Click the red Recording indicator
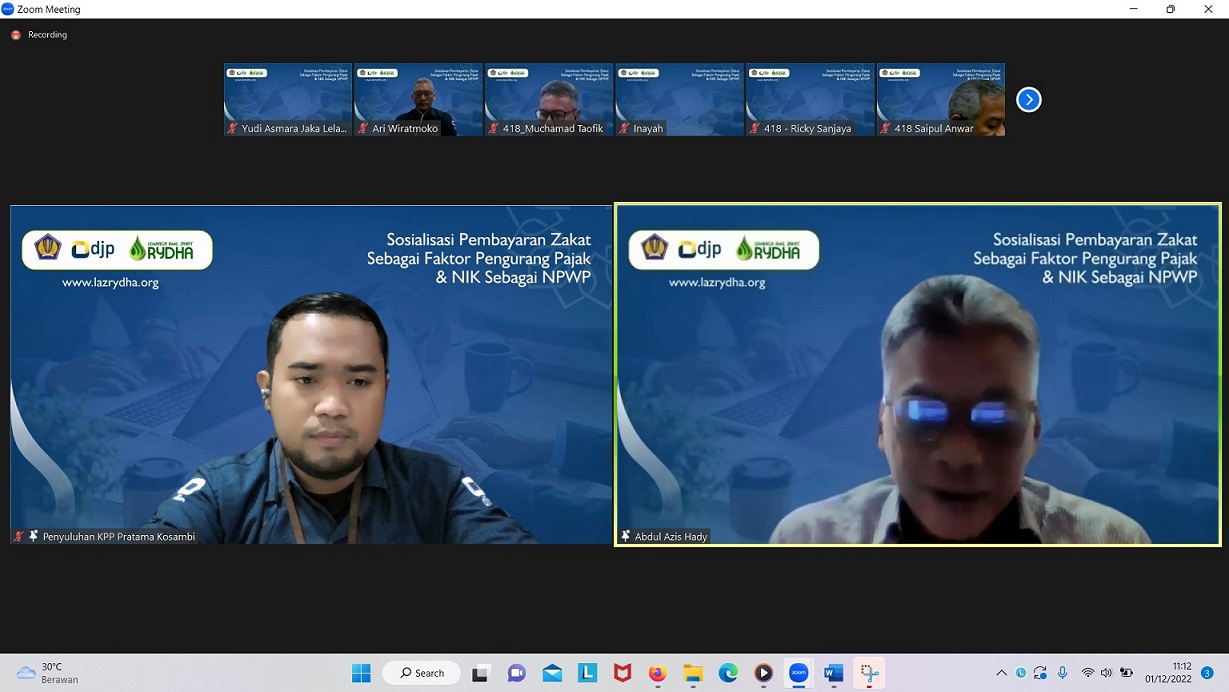1229x692 pixels. [16, 35]
